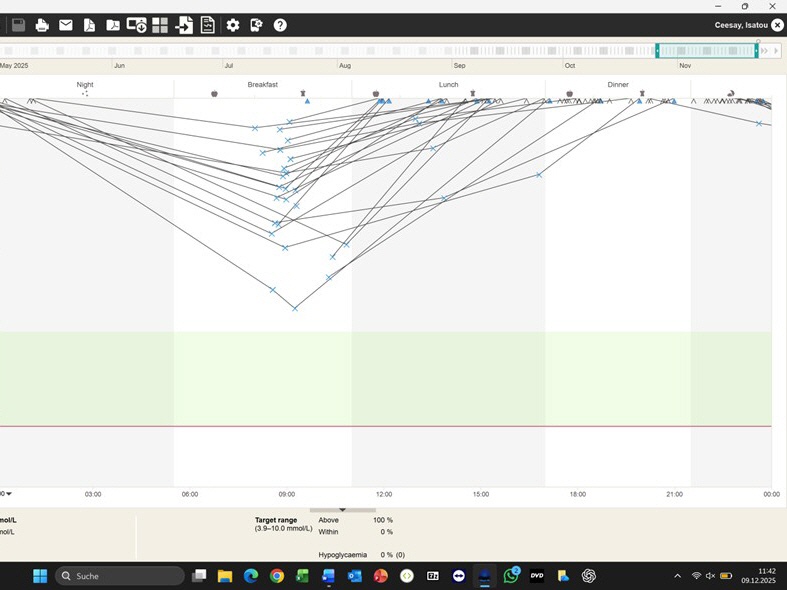Viewport: 787px width, 590px height.
Task: Select the Dinner time block header
Action: point(618,85)
